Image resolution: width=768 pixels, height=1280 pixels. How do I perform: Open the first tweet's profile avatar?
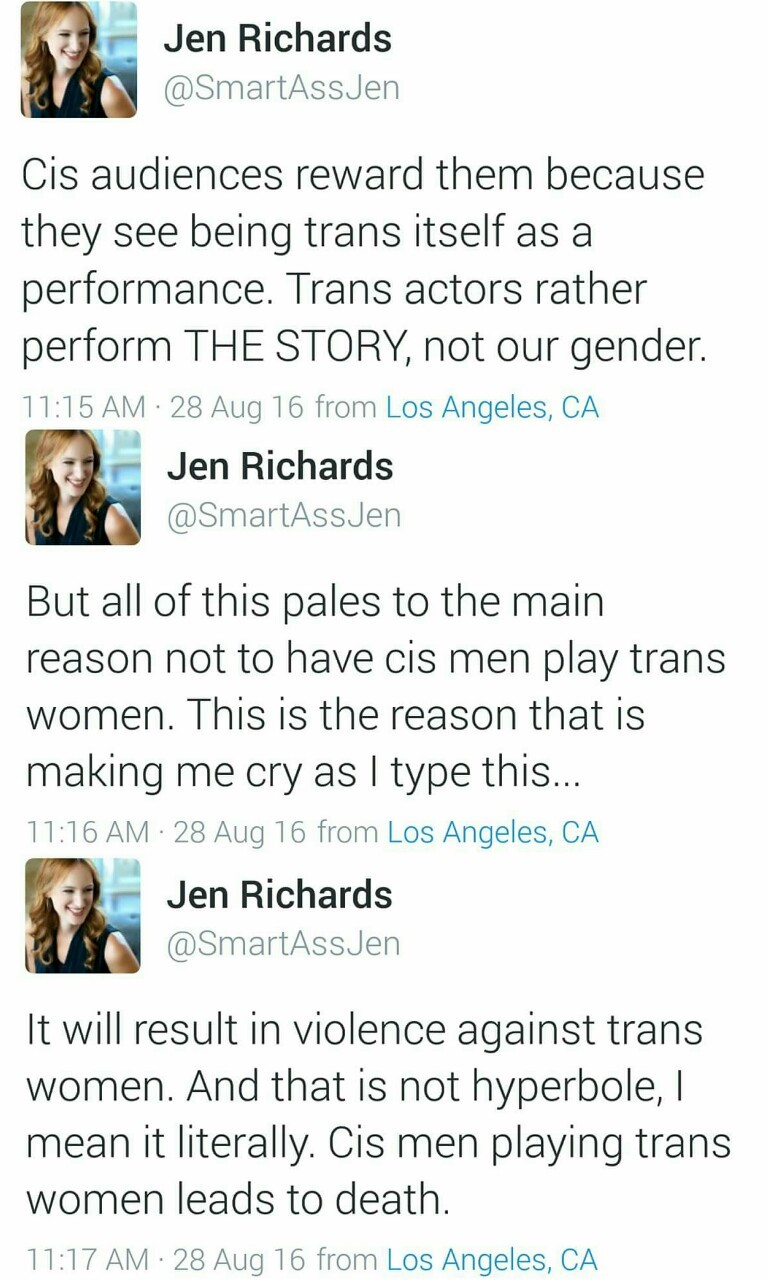78,59
